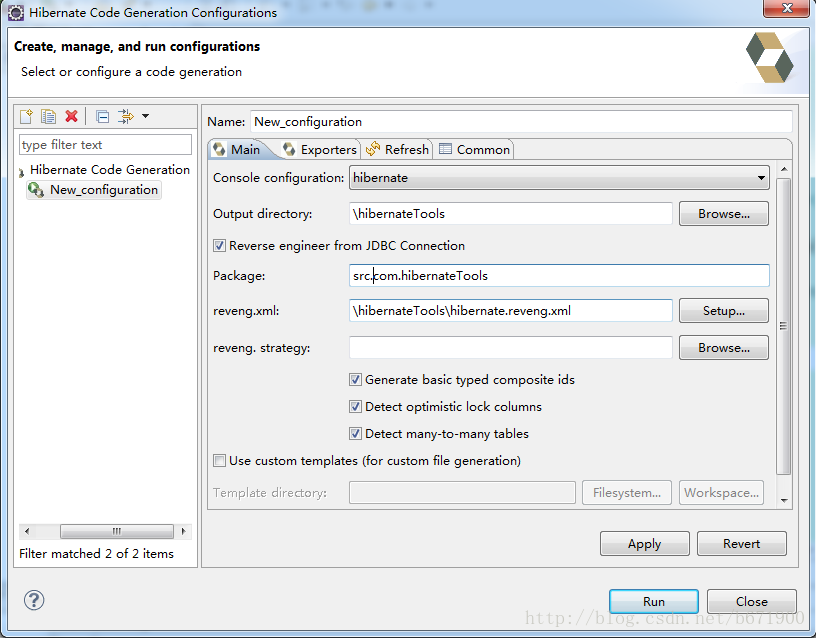Click the Filesystem... button

(x=627, y=493)
